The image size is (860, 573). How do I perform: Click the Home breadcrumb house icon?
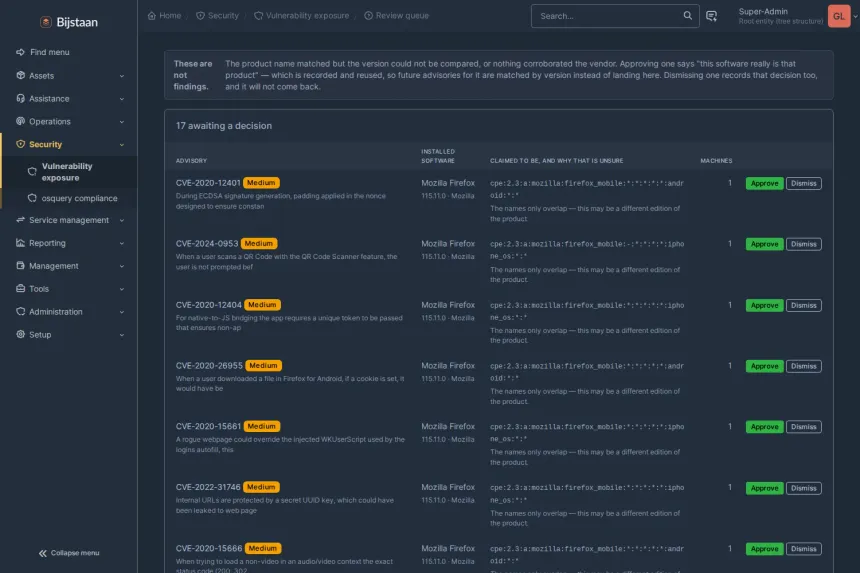coord(152,15)
